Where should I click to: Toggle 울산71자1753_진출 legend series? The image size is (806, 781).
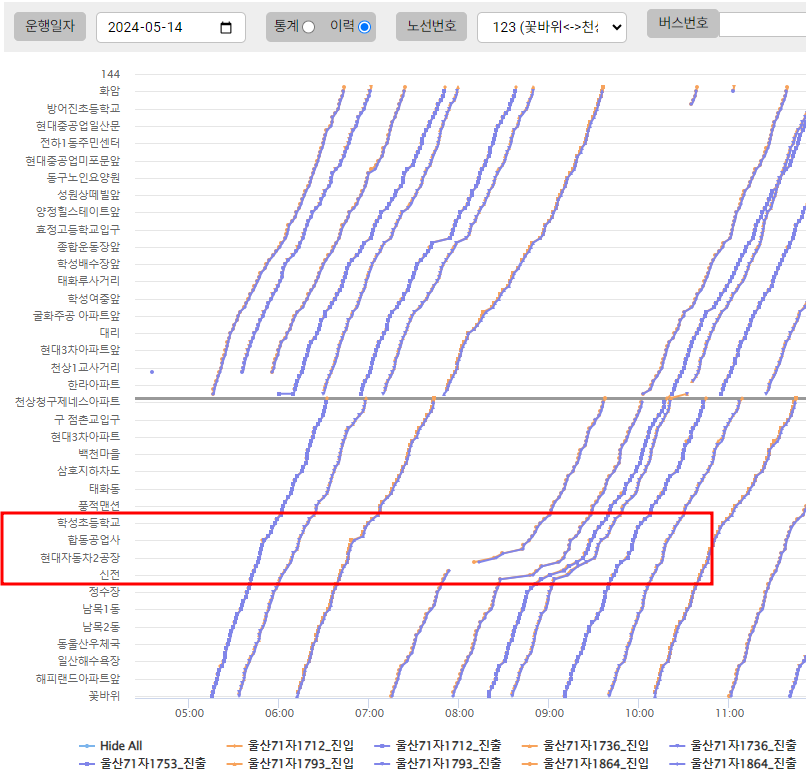click(x=147, y=763)
